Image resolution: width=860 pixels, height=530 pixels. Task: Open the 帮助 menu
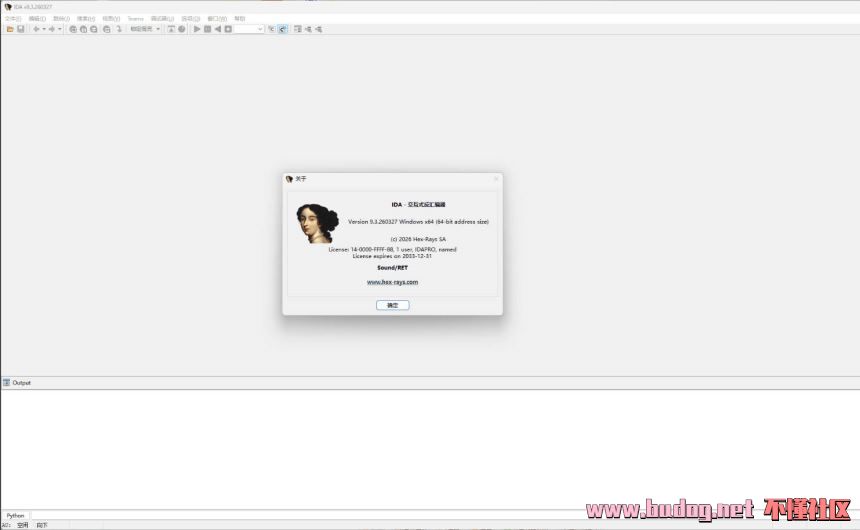click(240, 19)
